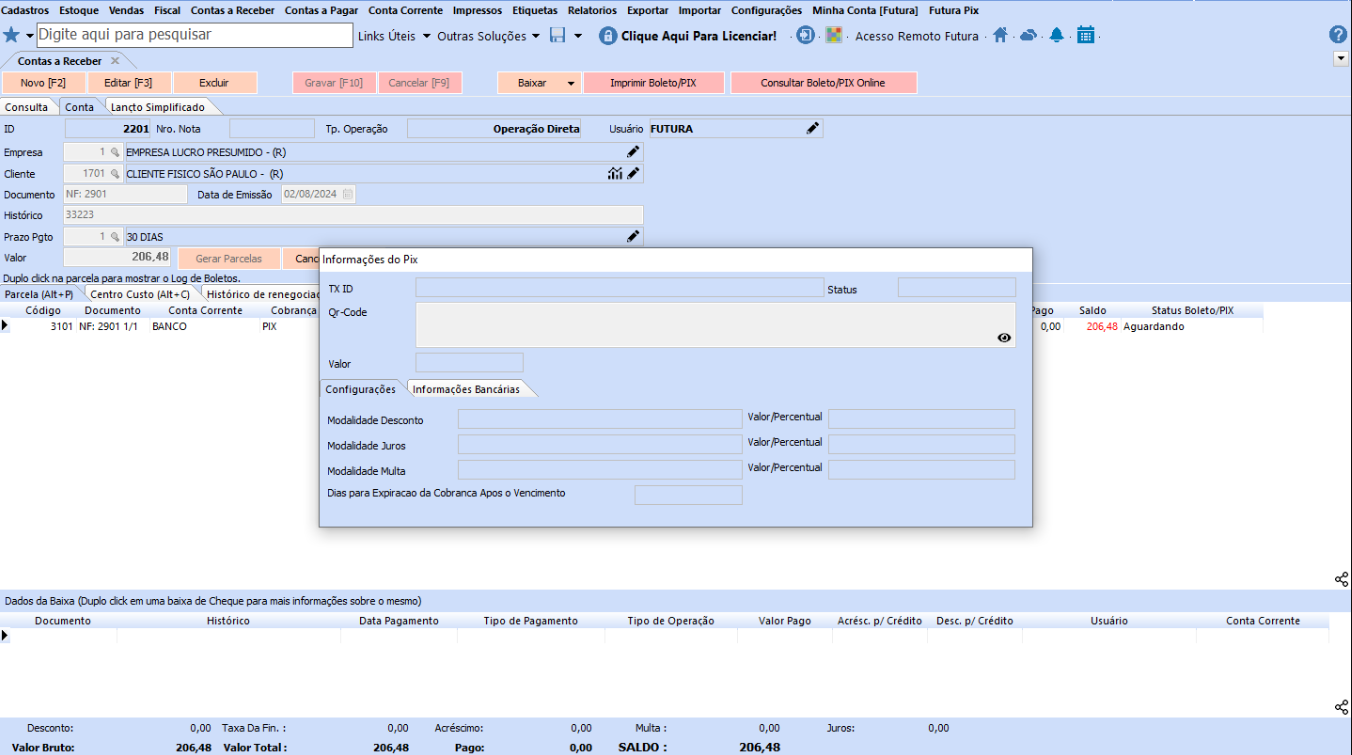The height and width of the screenshot is (755, 1352).
Task: Open the home icon in toolbar
Action: click(x=1000, y=35)
